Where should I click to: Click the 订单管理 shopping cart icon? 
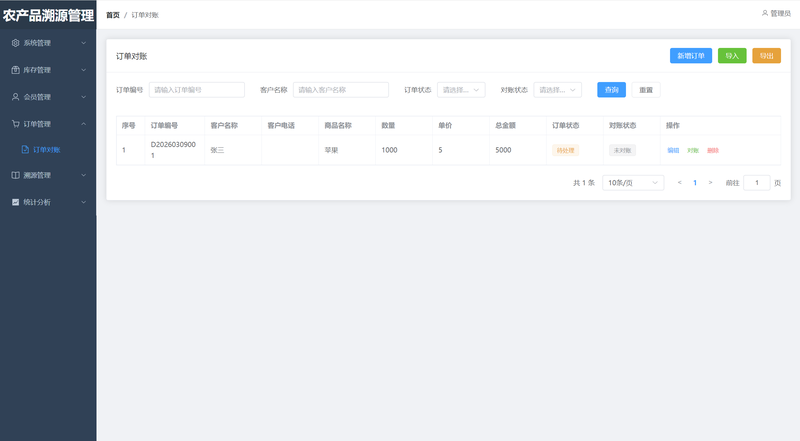(x=15, y=124)
